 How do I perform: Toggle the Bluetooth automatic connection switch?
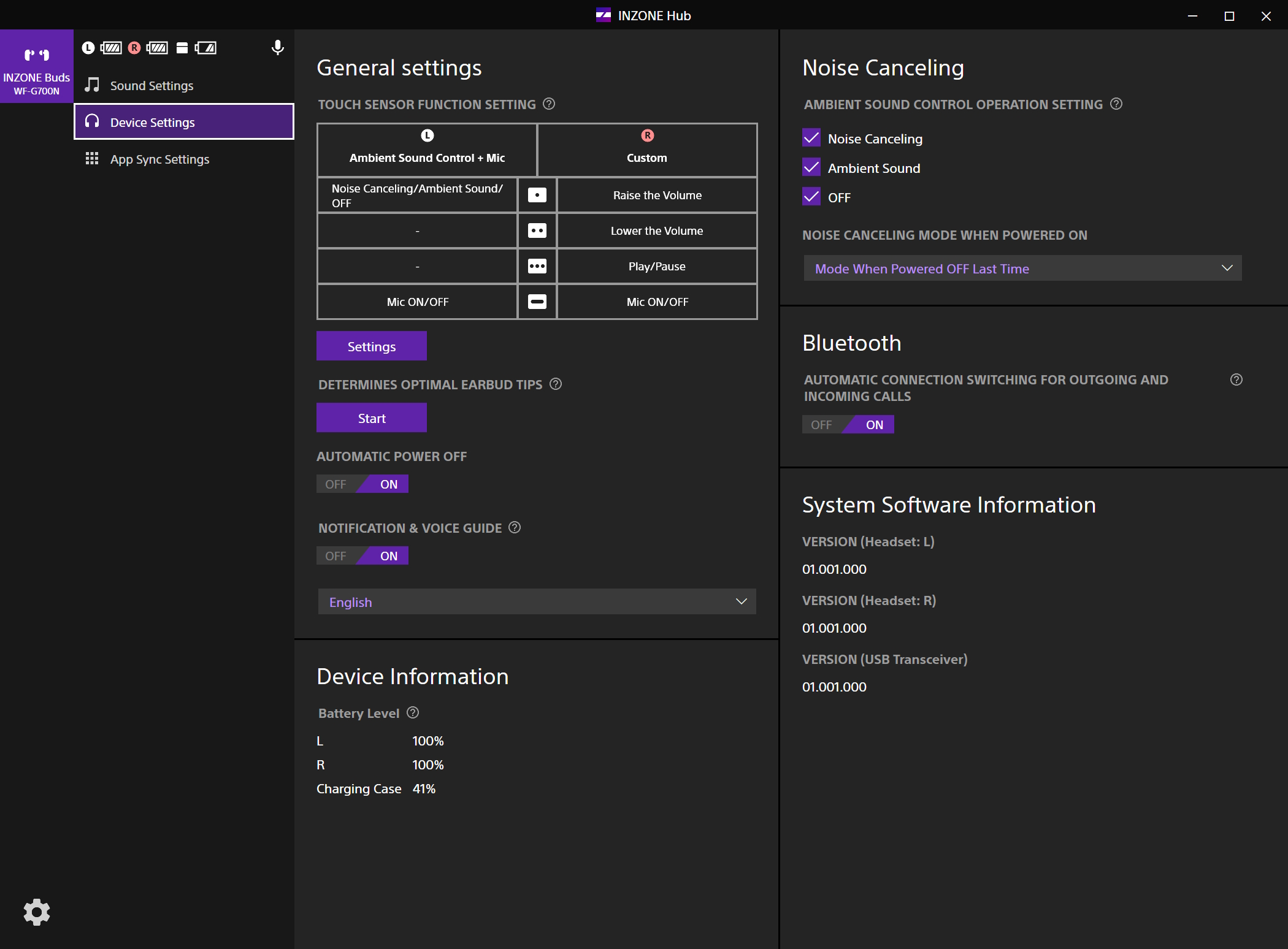pyautogui.click(x=848, y=425)
